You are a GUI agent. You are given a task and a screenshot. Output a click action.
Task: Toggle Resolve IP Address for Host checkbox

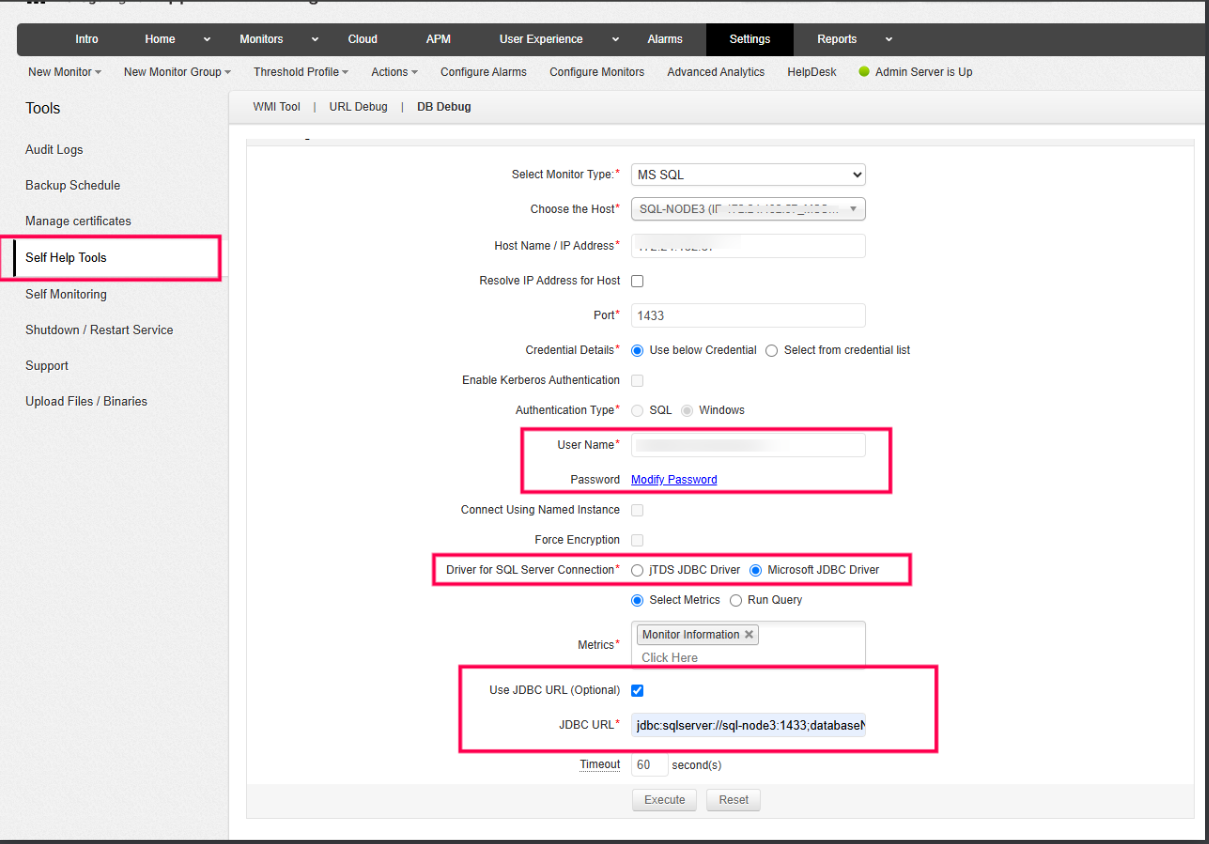click(x=637, y=281)
